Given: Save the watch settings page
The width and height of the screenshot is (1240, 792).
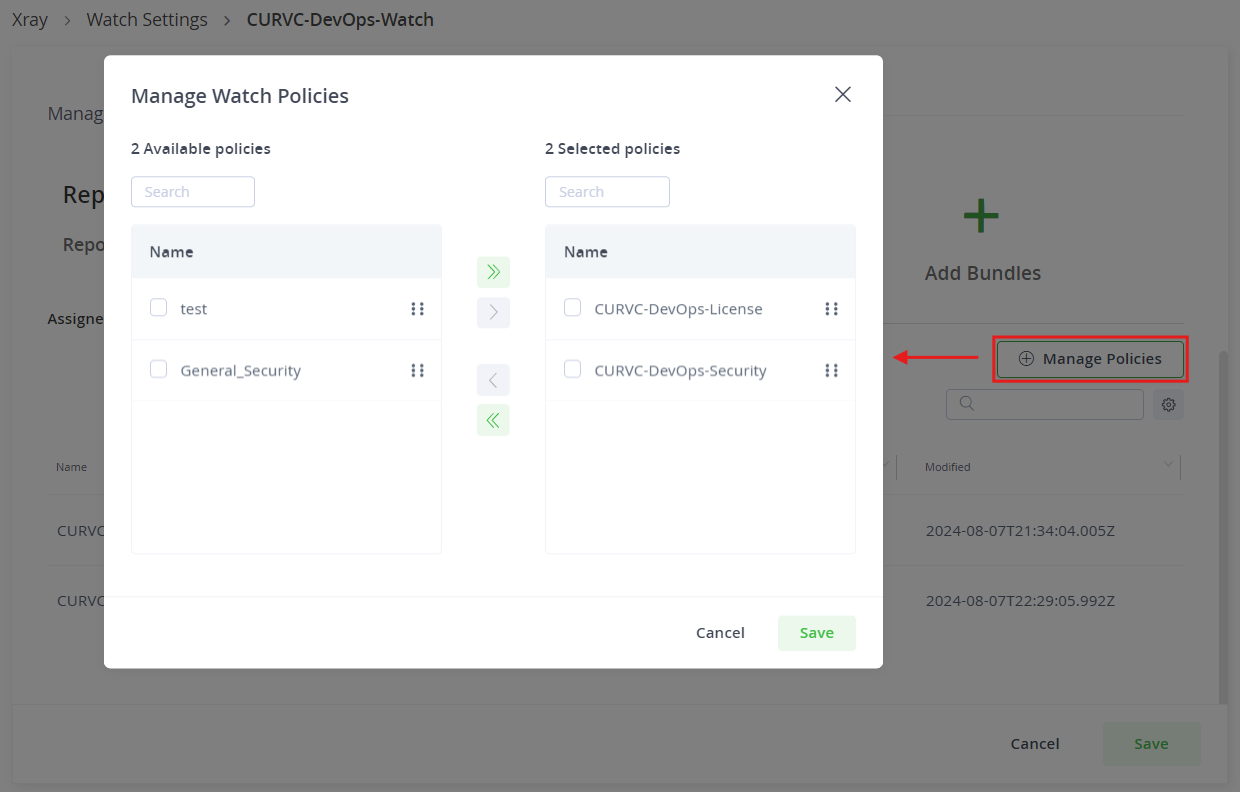Looking at the screenshot, I should point(1151,744).
